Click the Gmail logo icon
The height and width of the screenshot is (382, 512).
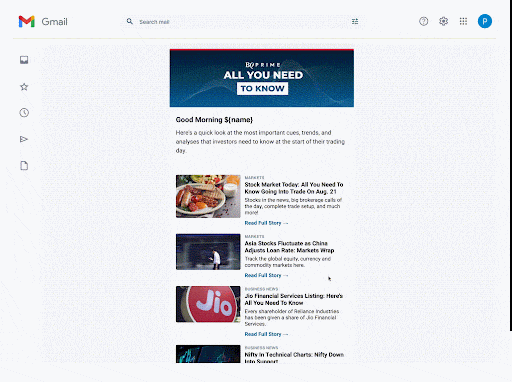coord(27,22)
